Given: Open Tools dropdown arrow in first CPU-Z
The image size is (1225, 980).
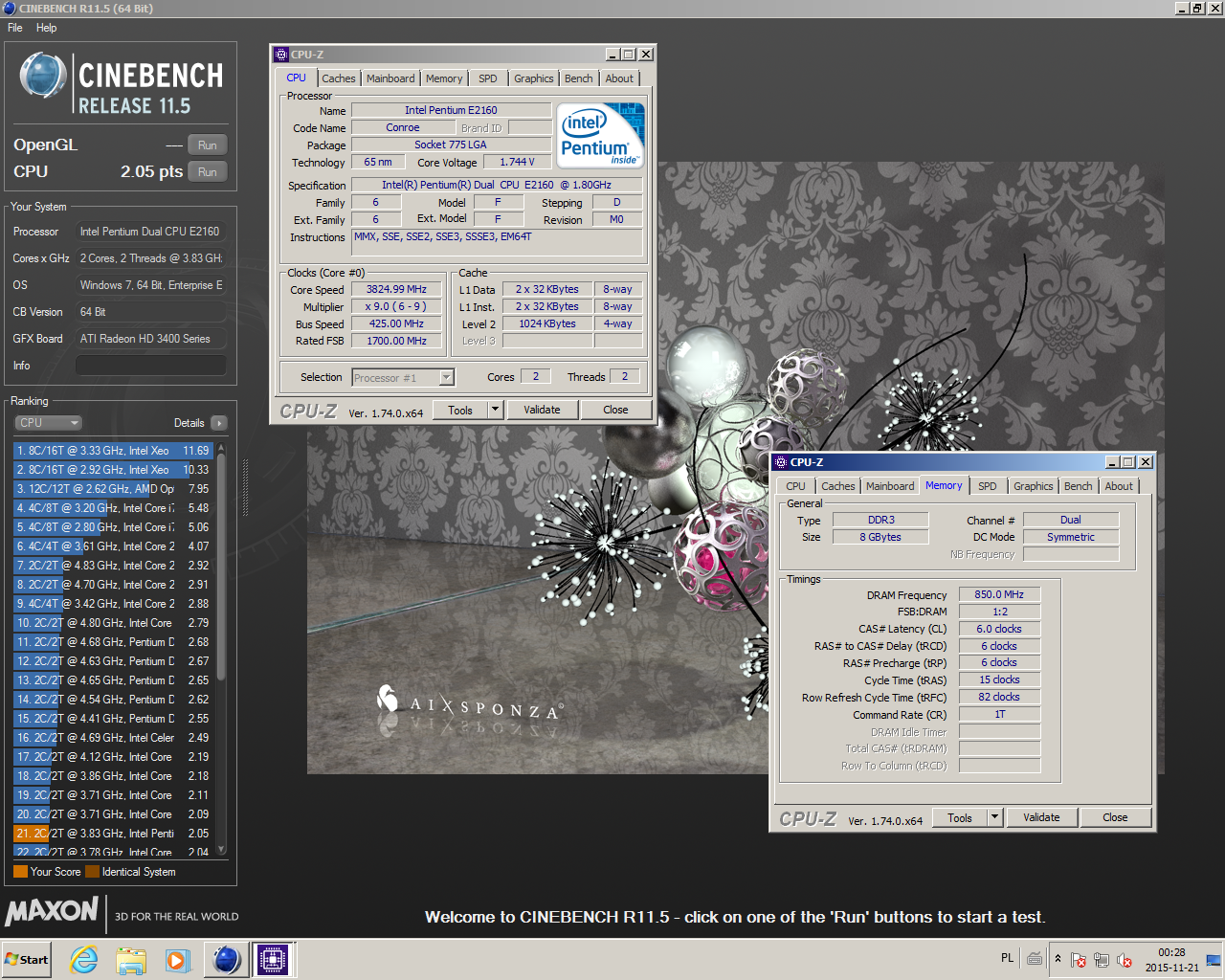Looking at the screenshot, I should point(495,411).
